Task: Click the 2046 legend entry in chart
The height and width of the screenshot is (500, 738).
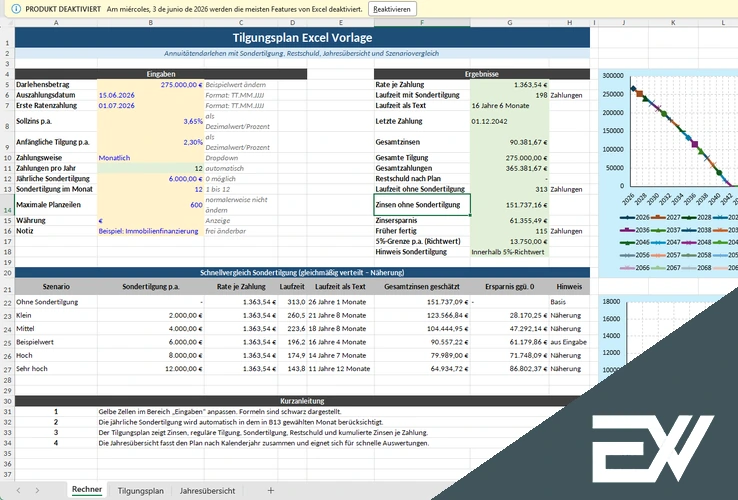Action: [635, 242]
